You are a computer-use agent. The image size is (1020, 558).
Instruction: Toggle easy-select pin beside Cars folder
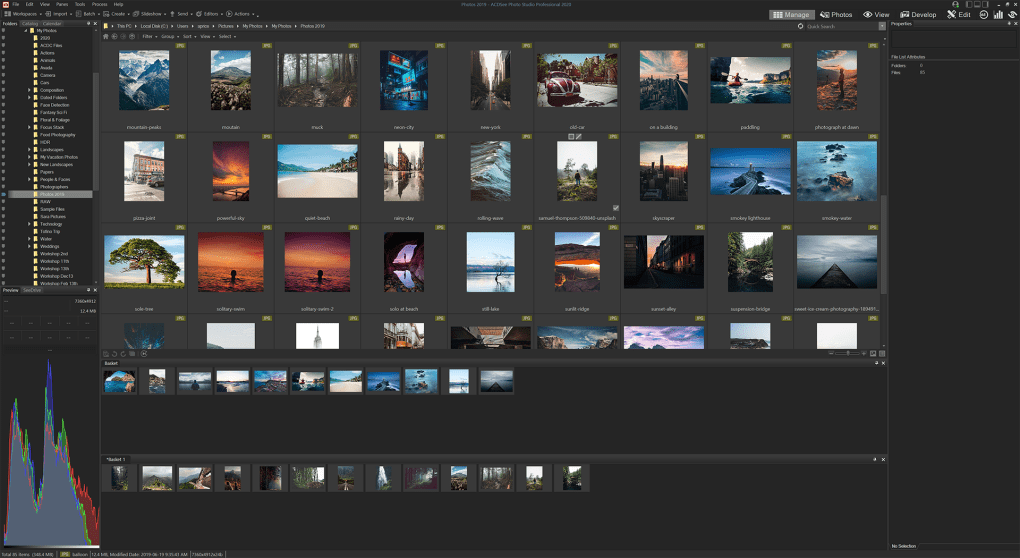coord(3,83)
